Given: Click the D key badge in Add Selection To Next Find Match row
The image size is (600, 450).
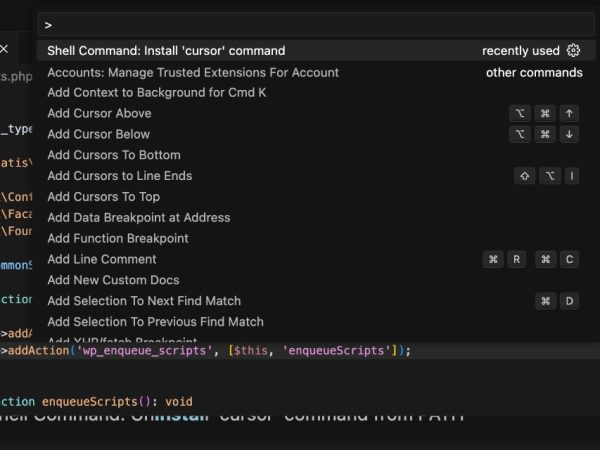Looking at the screenshot, I should tap(569, 301).
